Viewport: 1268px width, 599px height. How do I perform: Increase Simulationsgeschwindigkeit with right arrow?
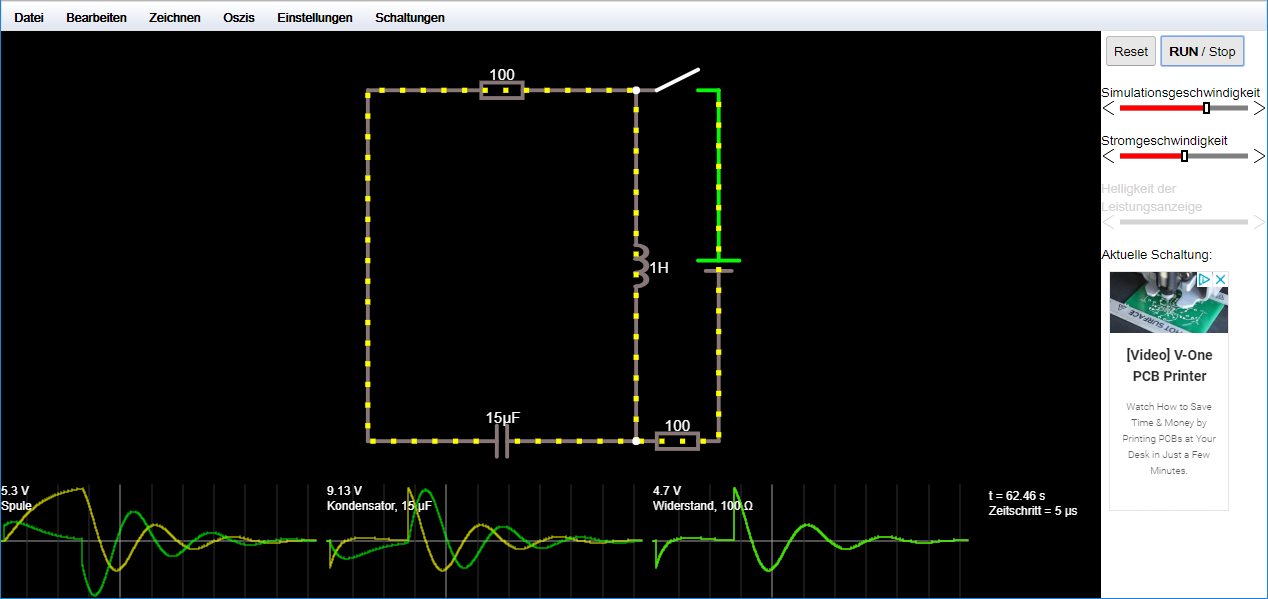1259,108
